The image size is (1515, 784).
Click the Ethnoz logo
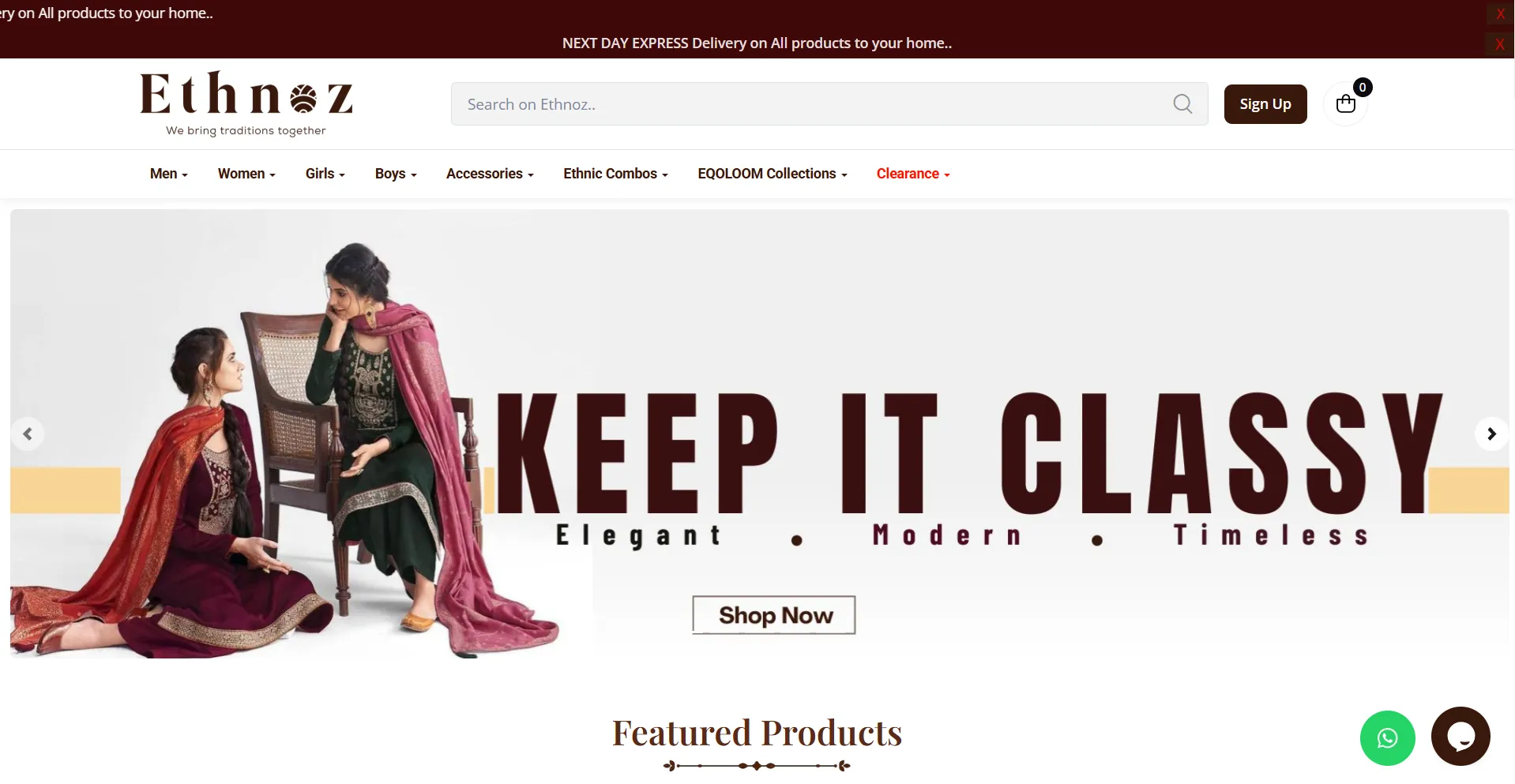coord(246,103)
